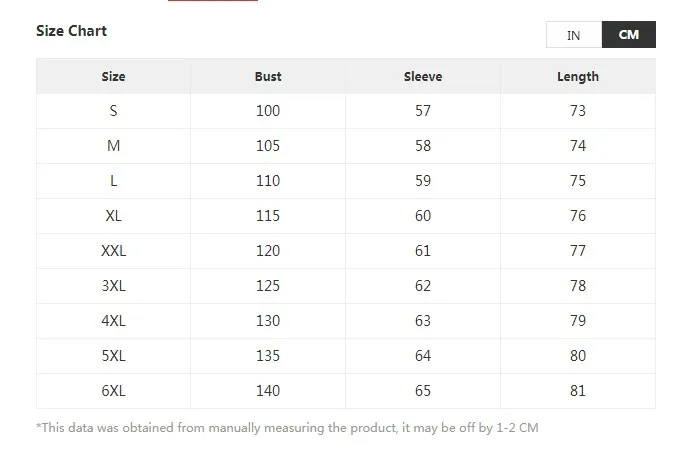Viewport: 695px width, 456px height.
Task: Click the Bust column header
Action: click(x=268, y=76)
